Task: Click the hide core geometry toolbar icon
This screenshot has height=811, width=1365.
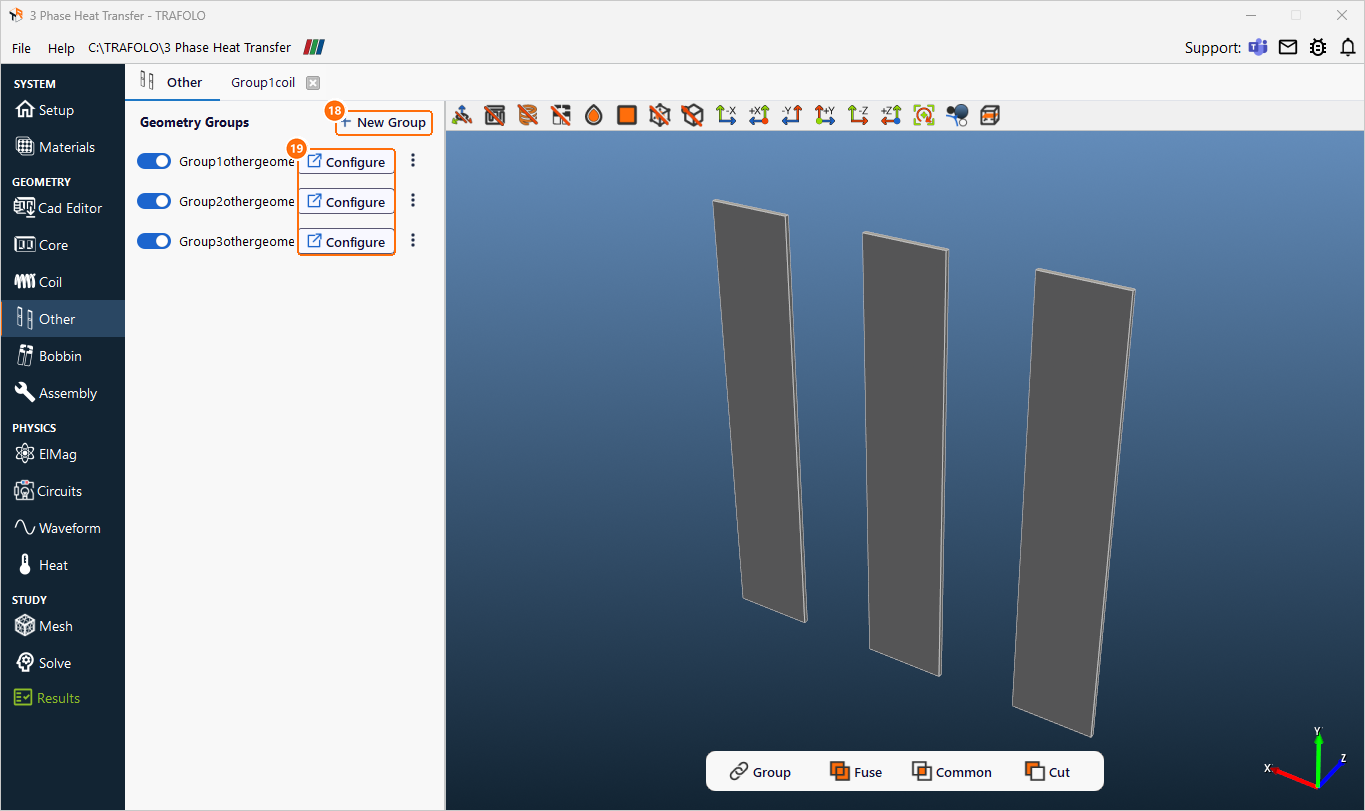Action: 495,115
